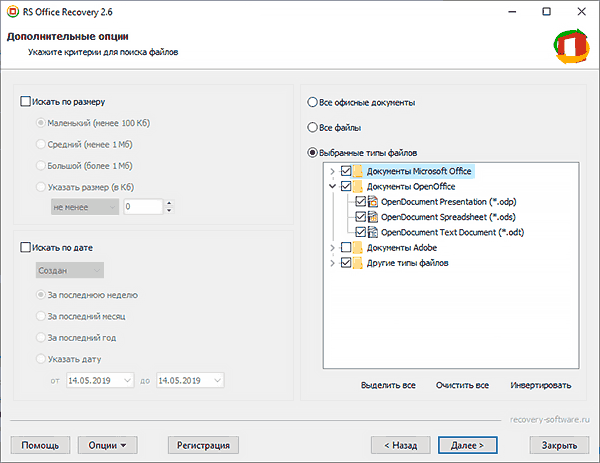Image resolution: width=600 pixels, height=463 pixels.
Task: Select 'За последний год' radio button
Action: [x=41, y=338]
